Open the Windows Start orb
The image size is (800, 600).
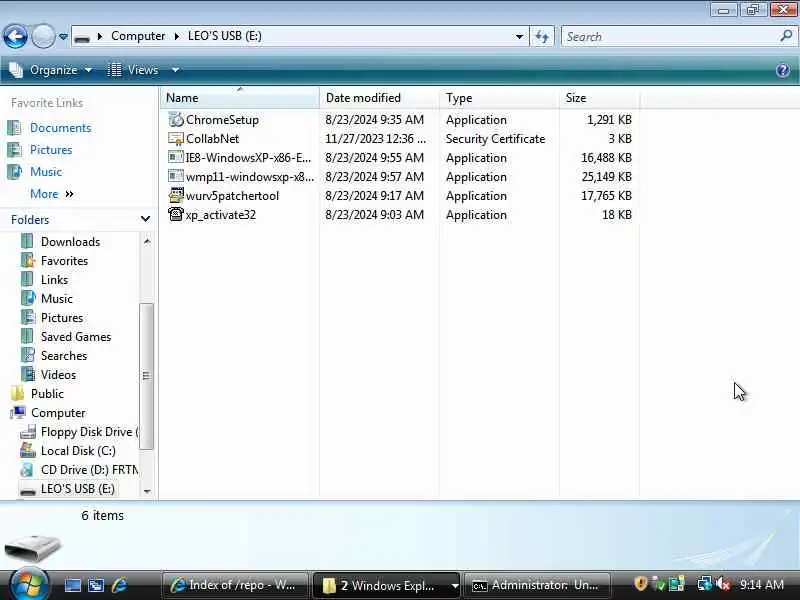pyautogui.click(x=29, y=584)
